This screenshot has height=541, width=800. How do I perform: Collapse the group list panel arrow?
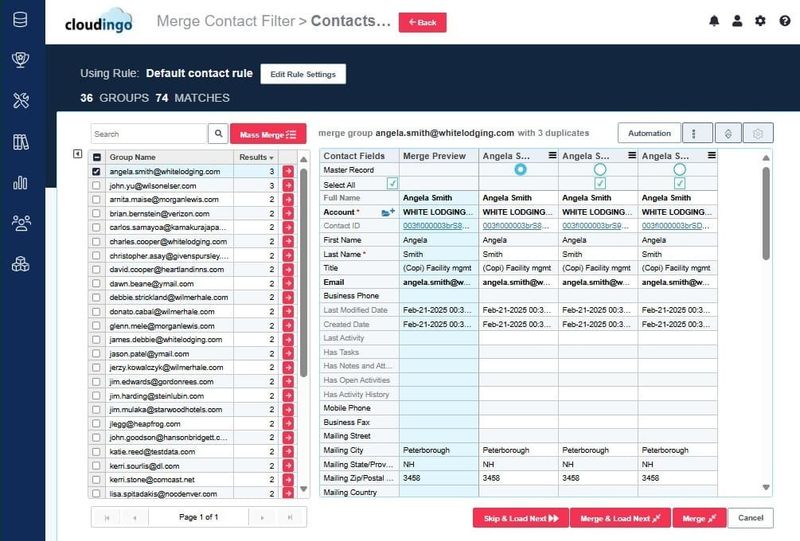point(78,154)
